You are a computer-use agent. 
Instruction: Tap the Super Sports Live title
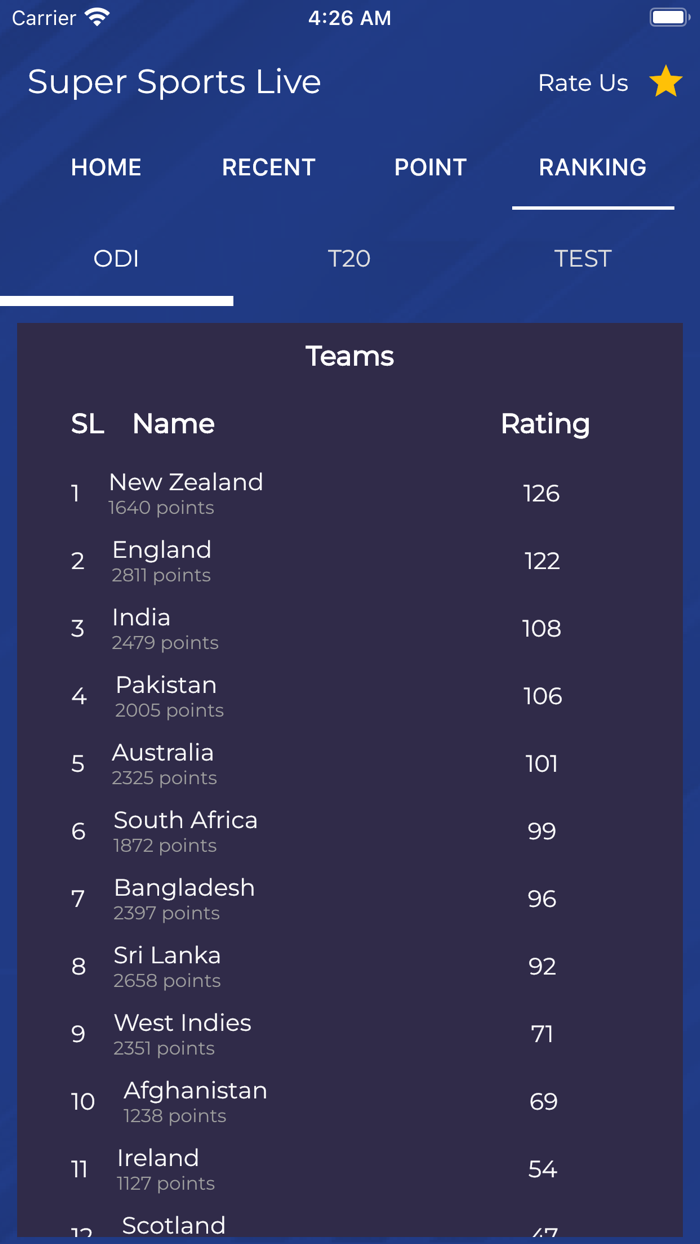tap(174, 82)
